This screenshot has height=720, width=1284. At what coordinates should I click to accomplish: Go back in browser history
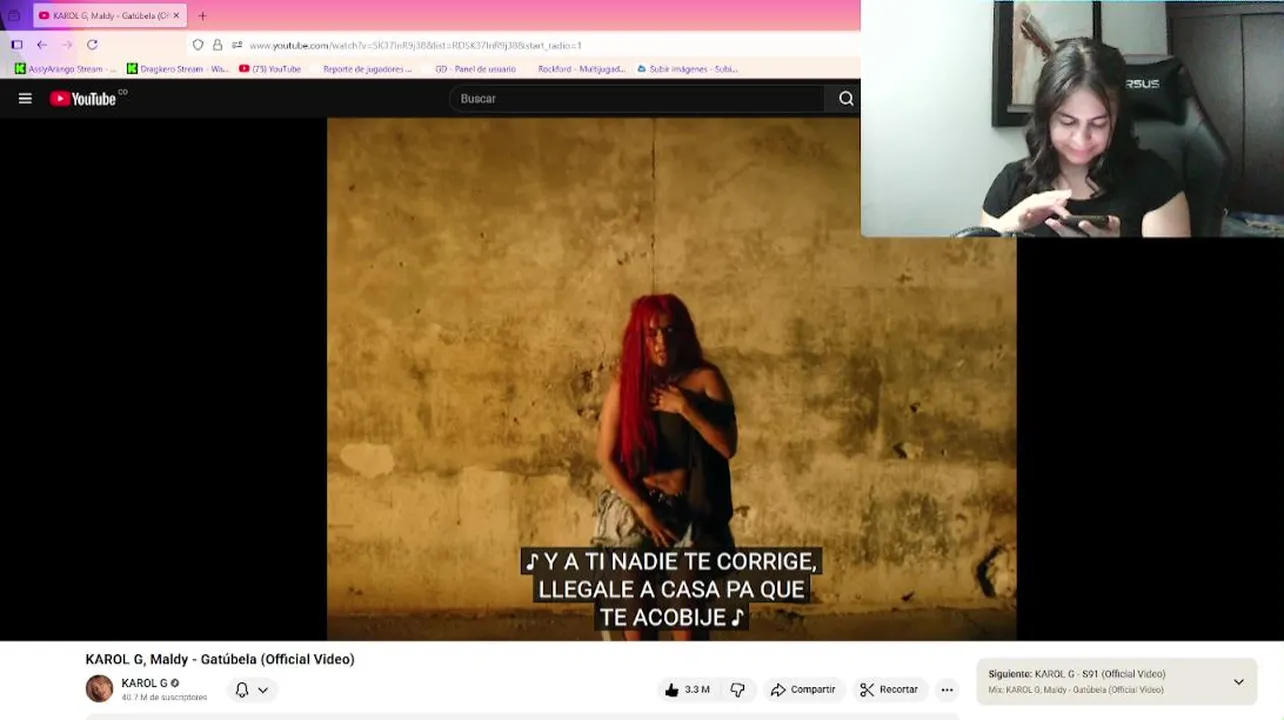(41, 45)
